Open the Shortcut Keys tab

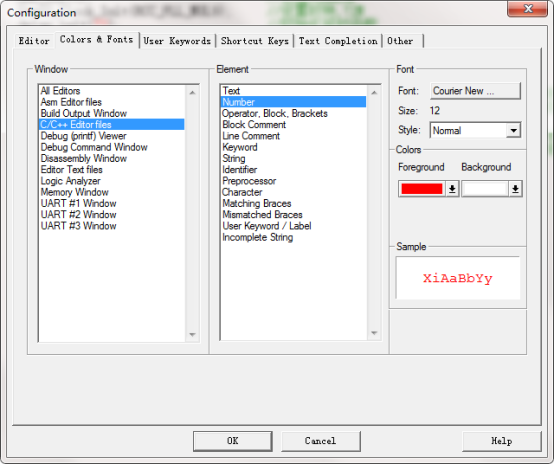[254, 41]
